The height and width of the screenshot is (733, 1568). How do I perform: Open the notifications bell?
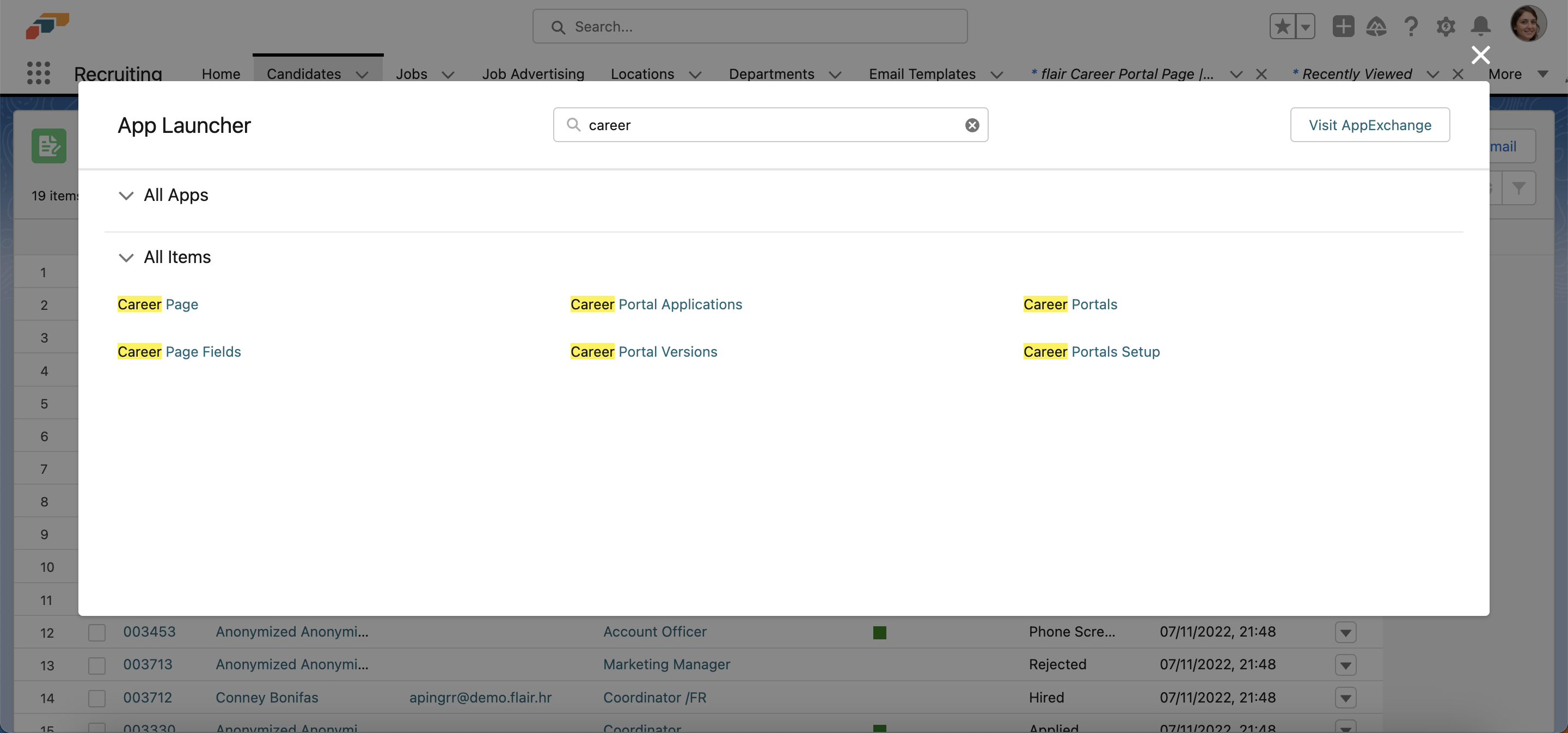coord(1480,27)
